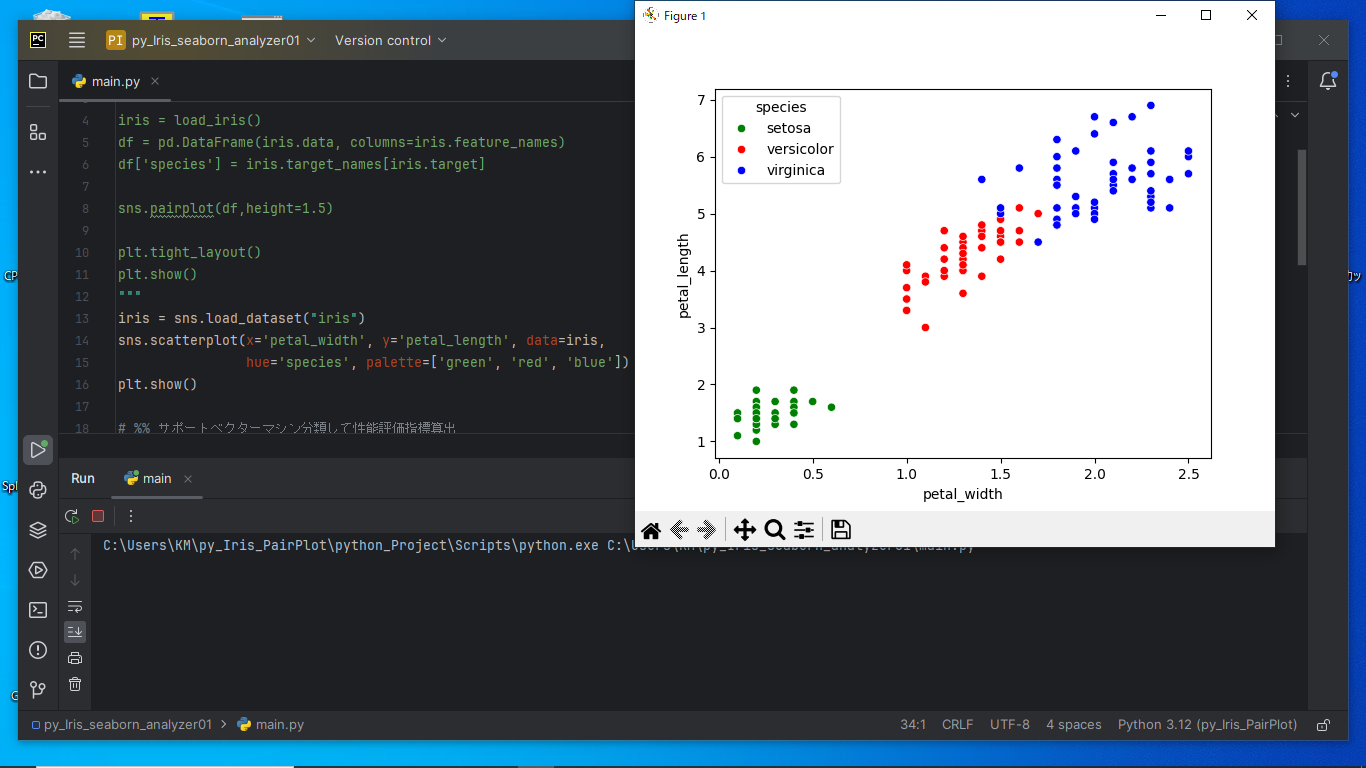Open the Python Packages layers icon
The image size is (1366, 768).
pos(38,530)
